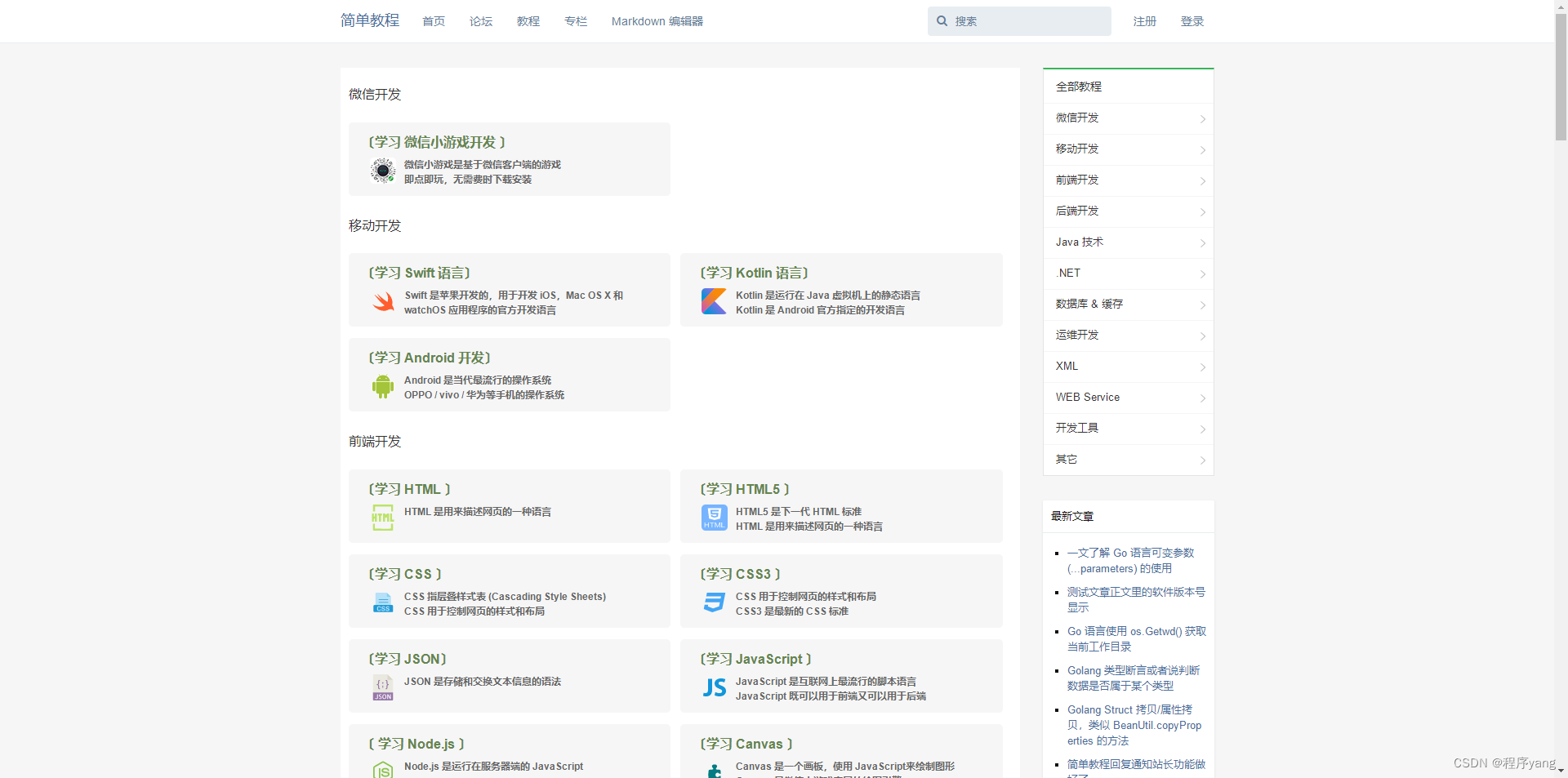The height and width of the screenshot is (778, 1568).
Task: Open the 学习 Kotlin 语言 tutorial
Action: [x=754, y=273]
